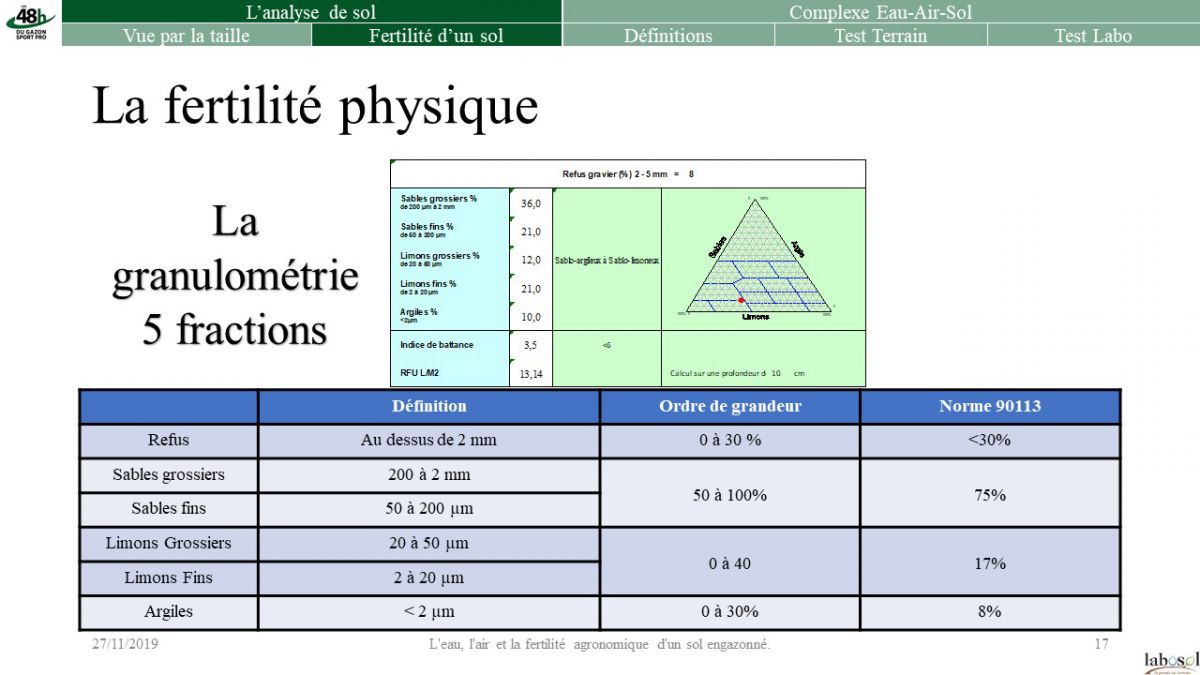This screenshot has height=675, width=1200.
Task: Click the Limons grossiers % value 12,0
Action: [x=531, y=260]
